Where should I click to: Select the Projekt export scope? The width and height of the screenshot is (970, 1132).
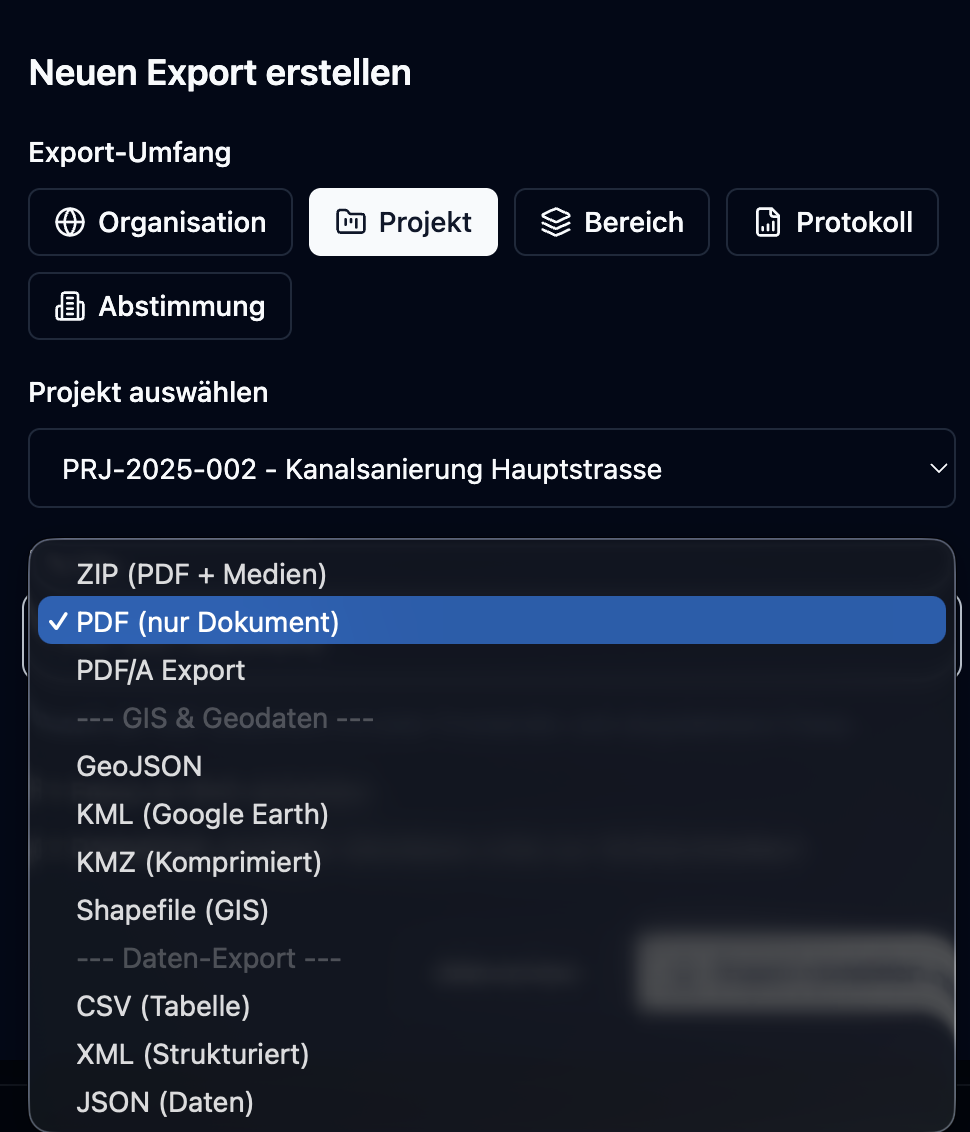403,221
